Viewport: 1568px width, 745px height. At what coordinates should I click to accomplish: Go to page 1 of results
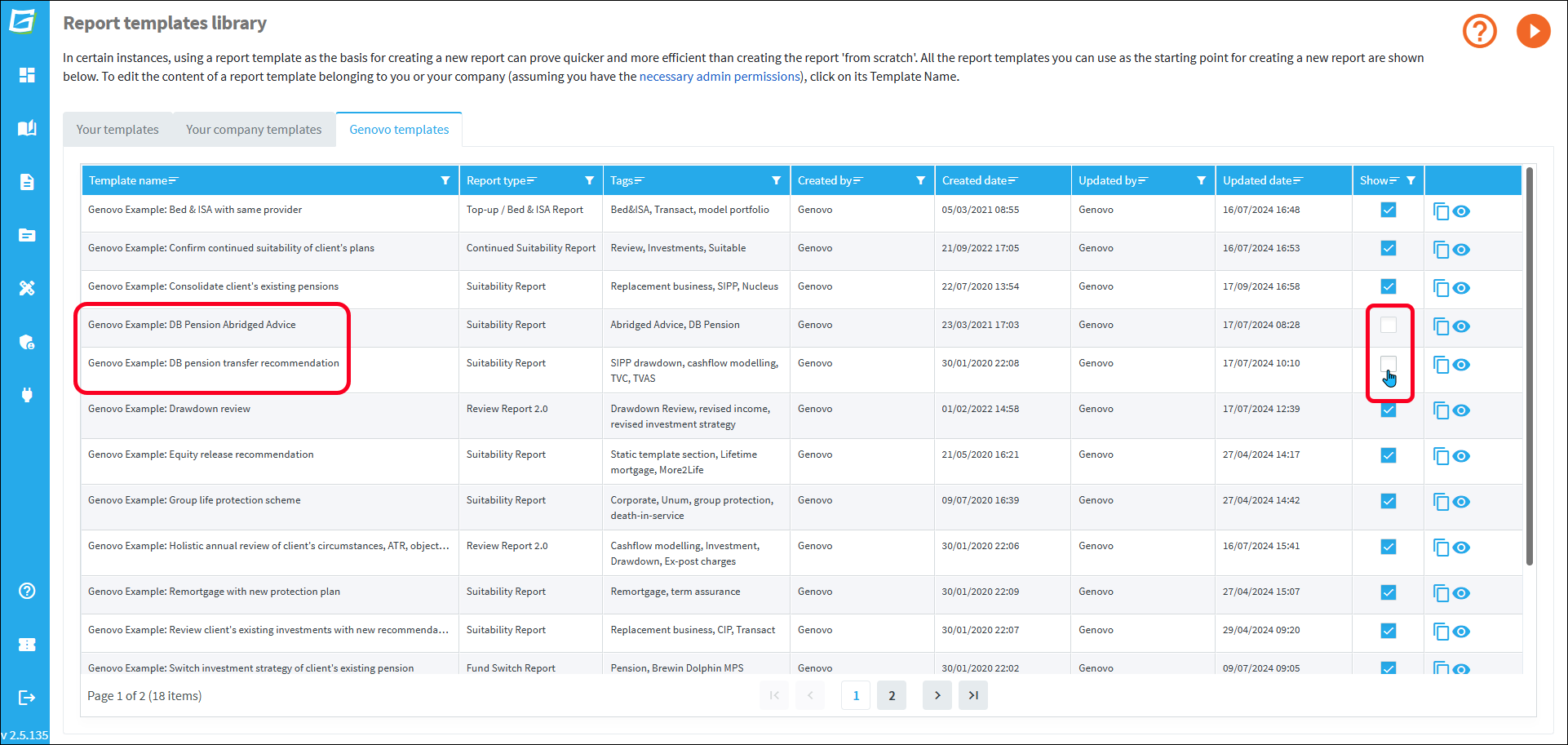coord(856,695)
